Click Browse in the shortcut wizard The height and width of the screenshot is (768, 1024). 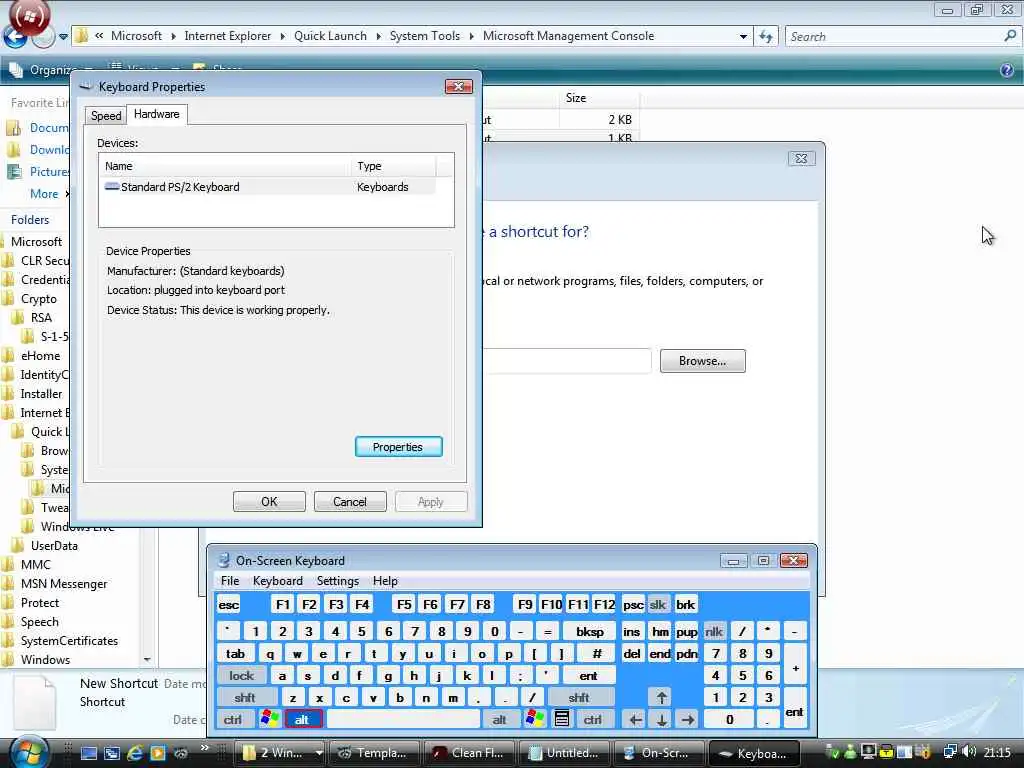(703, 360)
